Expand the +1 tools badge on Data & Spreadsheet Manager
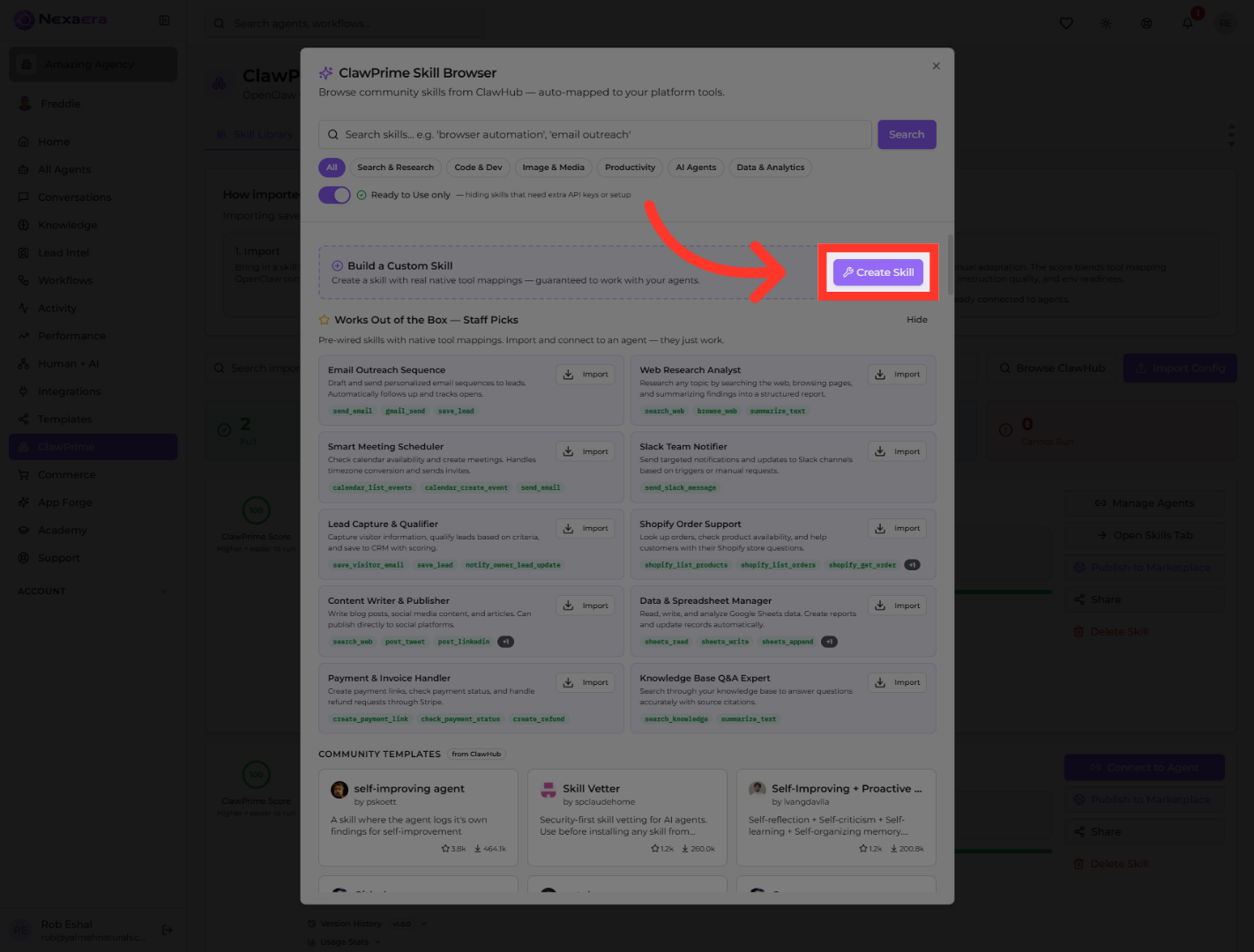The height and width of the screenshot is (952, 1254). [829, 642]
